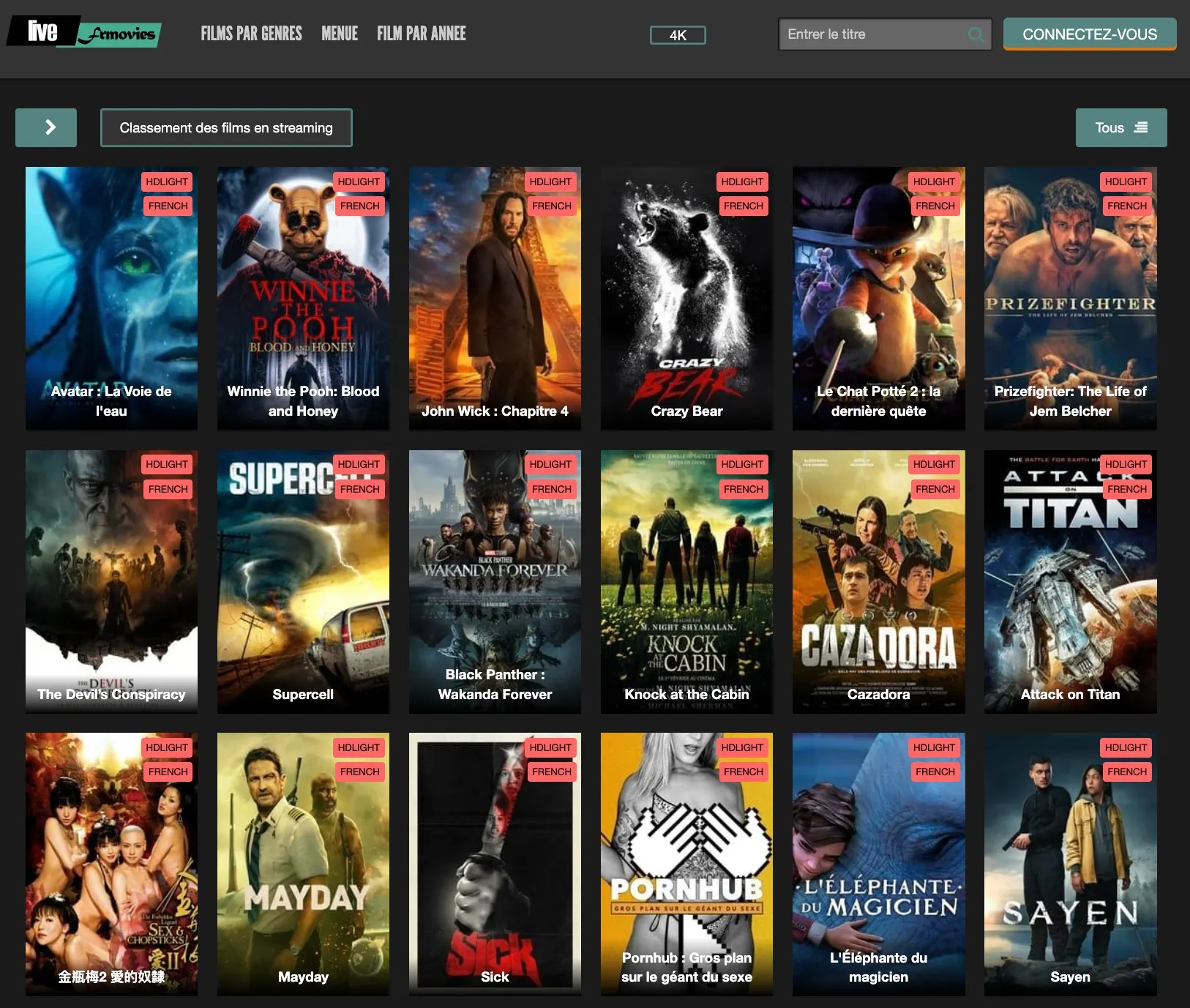Click FRENCH badge on L'Éléphante du magicien poster

coord(935,772)
